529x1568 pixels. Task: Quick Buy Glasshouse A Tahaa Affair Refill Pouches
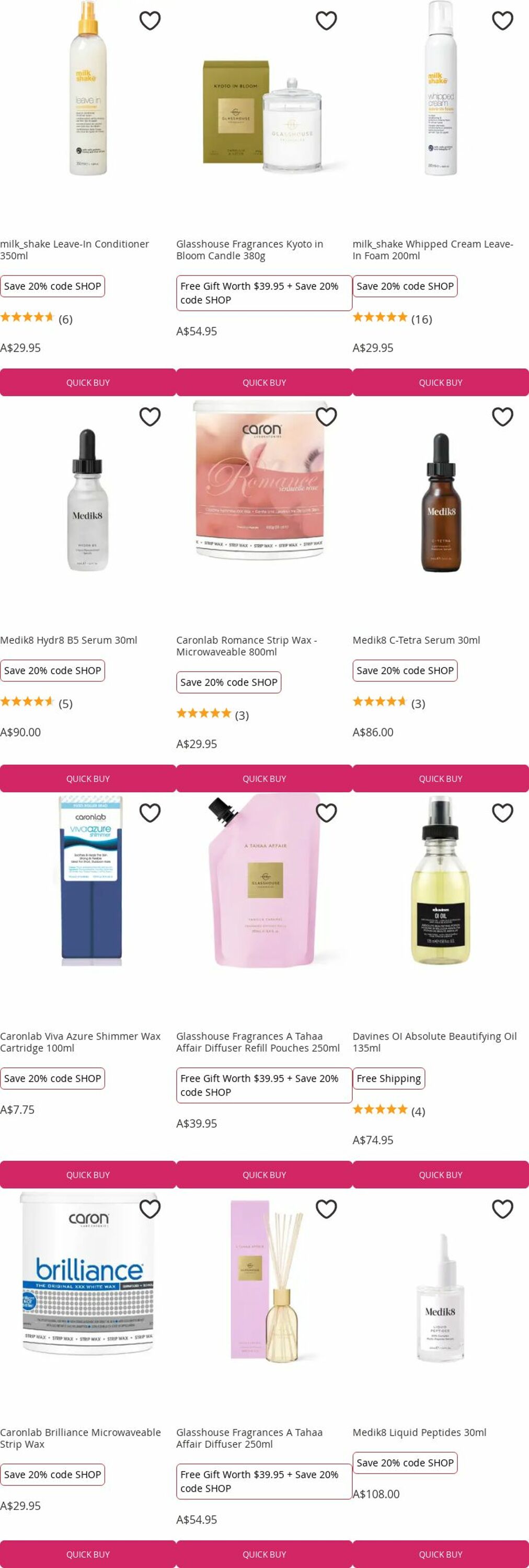[x=264, y=1175]
